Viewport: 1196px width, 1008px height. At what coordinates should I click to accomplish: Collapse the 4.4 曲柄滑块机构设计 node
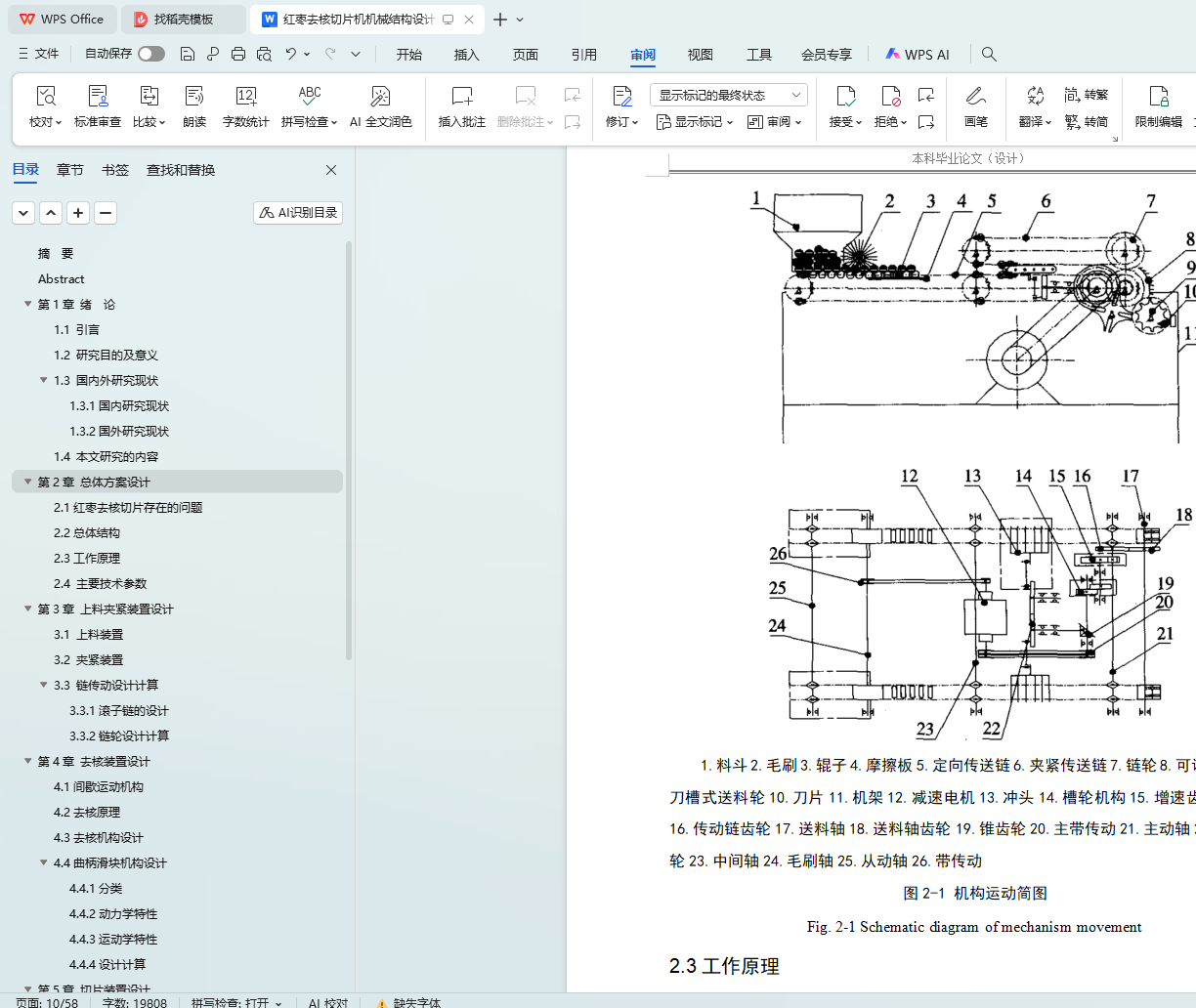point(44,862)
